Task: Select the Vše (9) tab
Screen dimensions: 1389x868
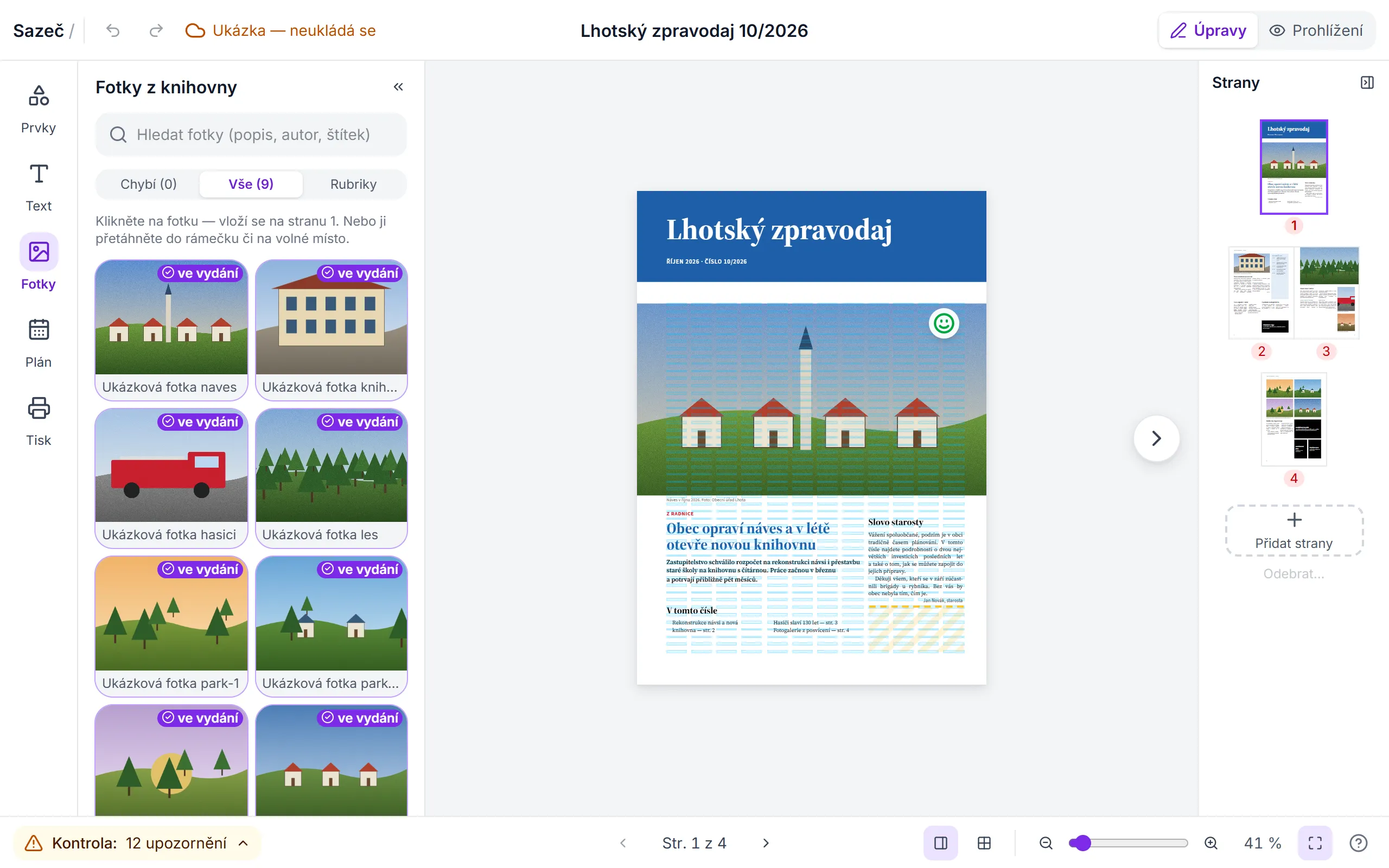Action: pos(251,184)
